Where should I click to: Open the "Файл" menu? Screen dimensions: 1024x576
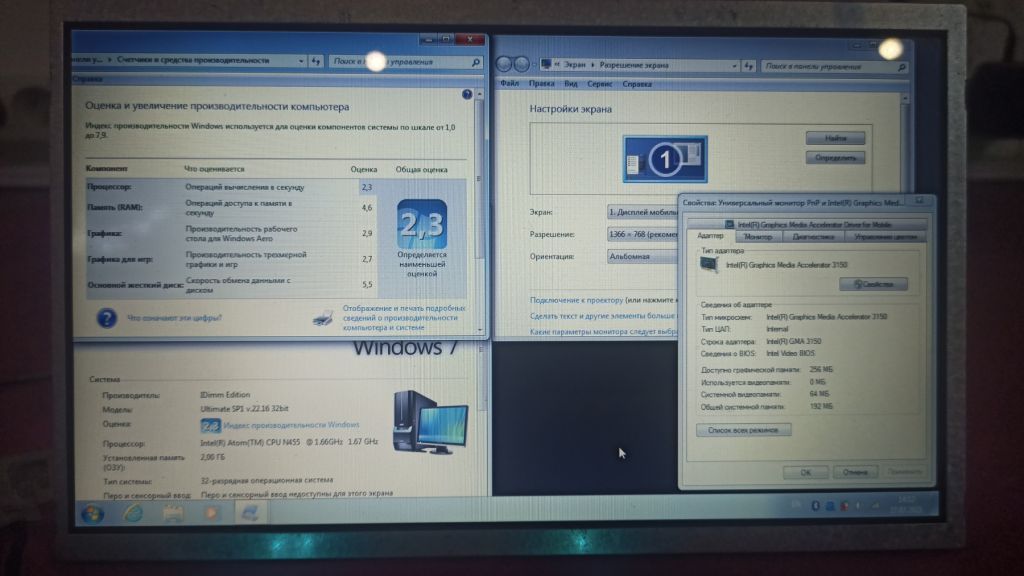tap(509, 84)
